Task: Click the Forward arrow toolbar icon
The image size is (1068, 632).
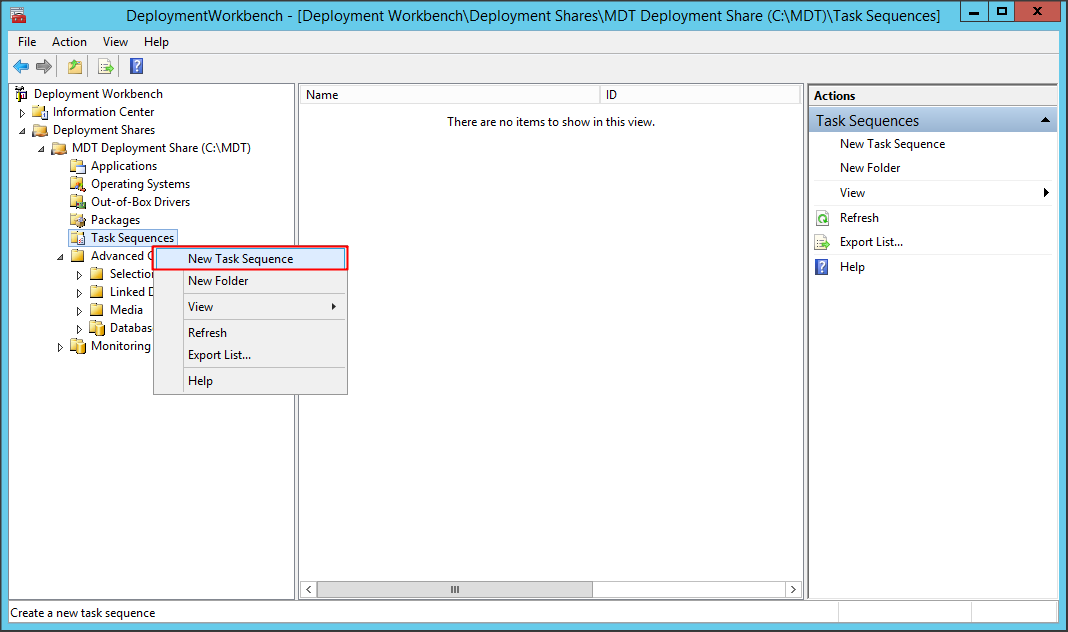Action: pos(43,67)
